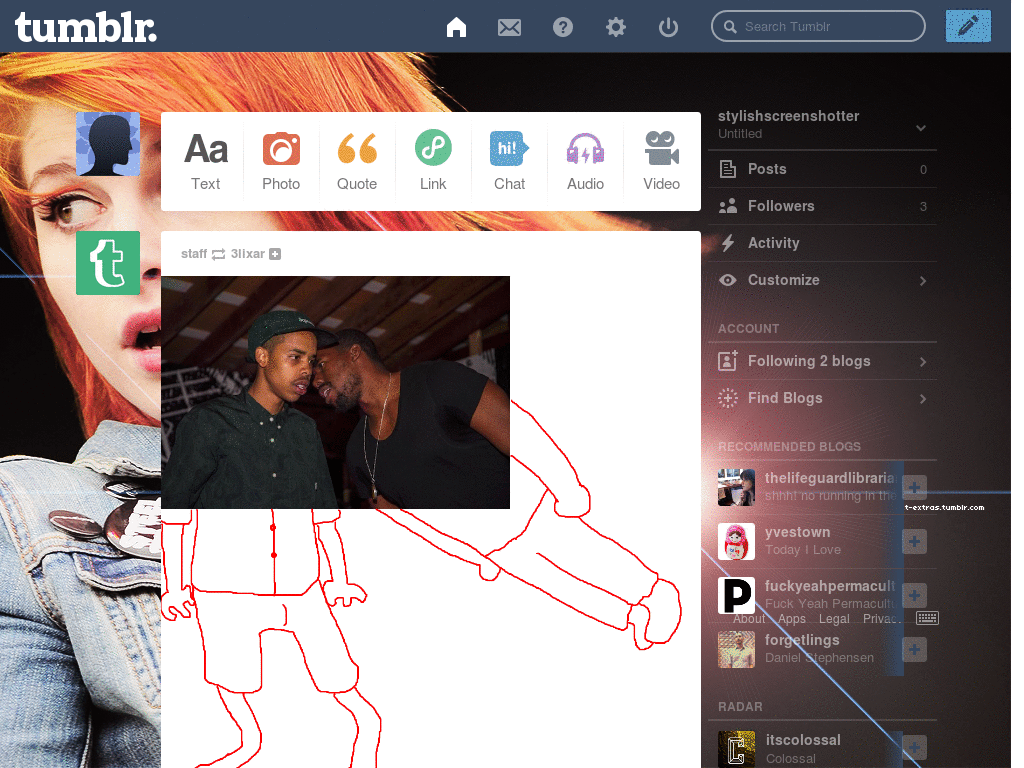Viewport: 1024px width, 768px height.
Task: Open Find Blogs
Action: [822, 398]
